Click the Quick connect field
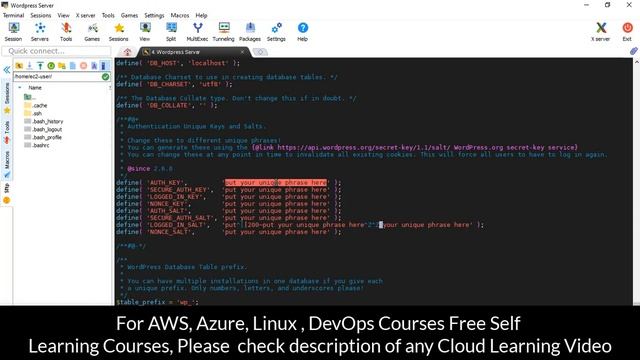The width and height of the screenshot is (640, 360). point(56,51)
